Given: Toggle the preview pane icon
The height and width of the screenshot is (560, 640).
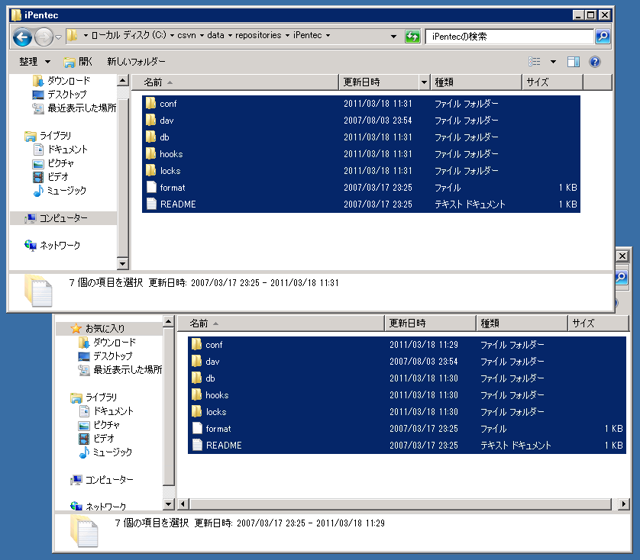Looking at the screenshot, I should pyautogui.click(x=573, y=62).
